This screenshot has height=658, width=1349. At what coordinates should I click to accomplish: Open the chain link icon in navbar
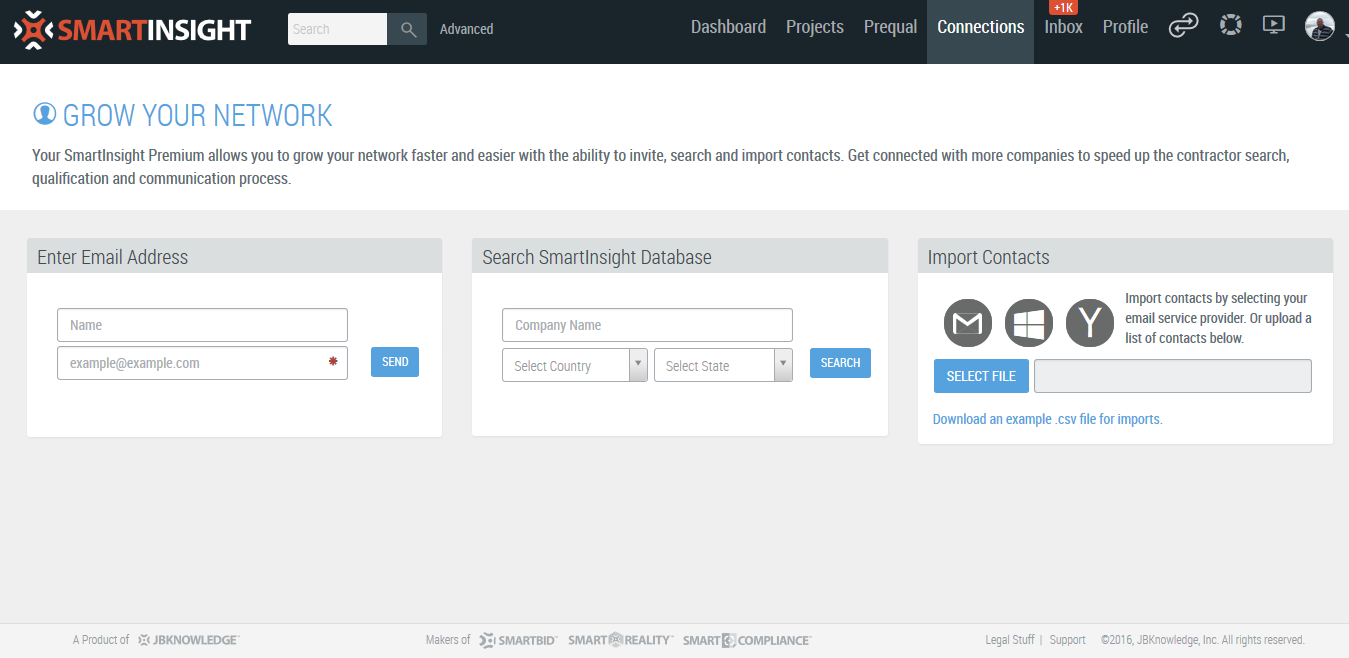[x=1183, y=26]
